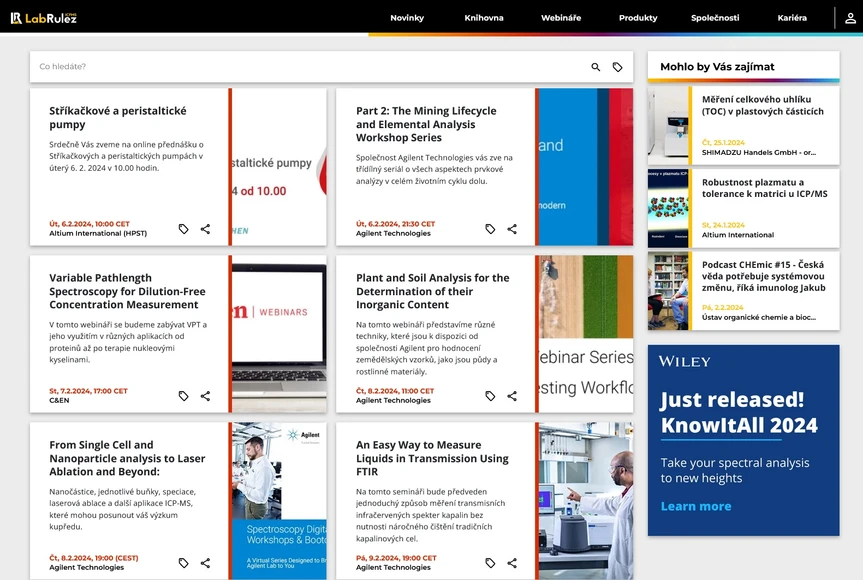Screen dimensions: 863x580
Task: Click 'C&EN' organizer name
Action: (x=59, y=401)
